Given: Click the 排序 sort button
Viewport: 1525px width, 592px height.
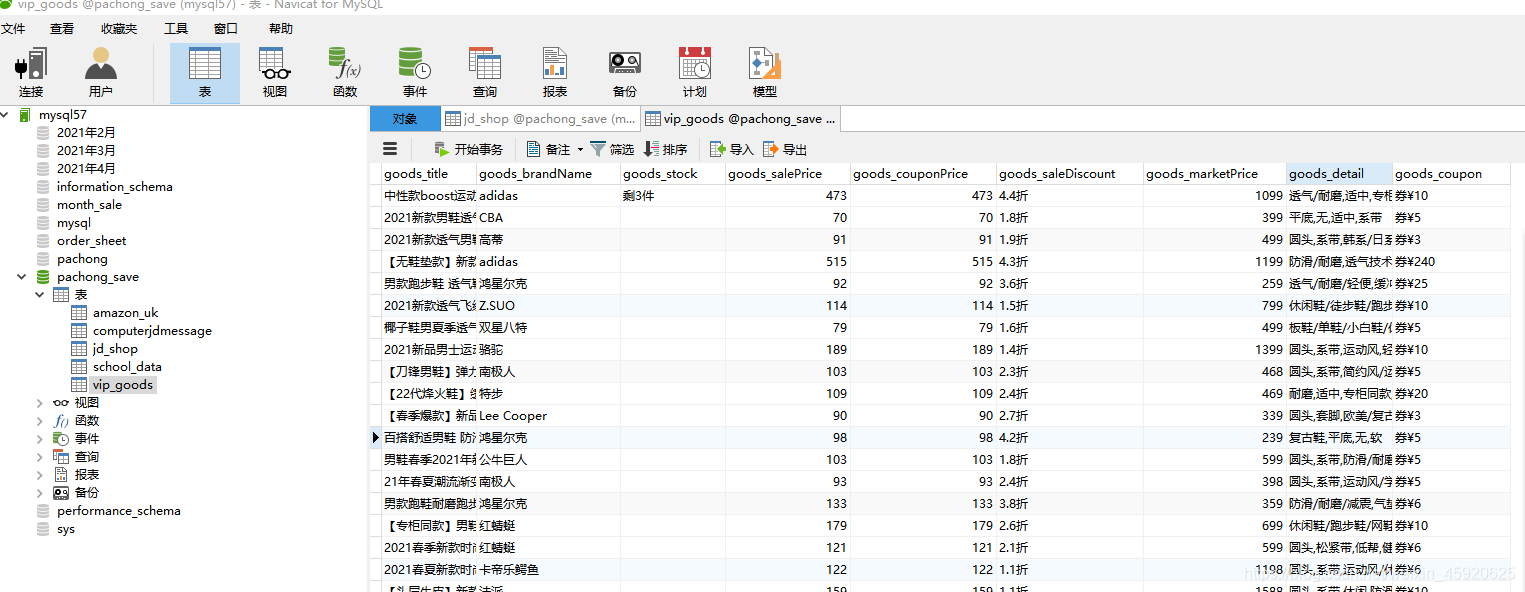Looking at the screenshot, I should [x=665, y=149].
